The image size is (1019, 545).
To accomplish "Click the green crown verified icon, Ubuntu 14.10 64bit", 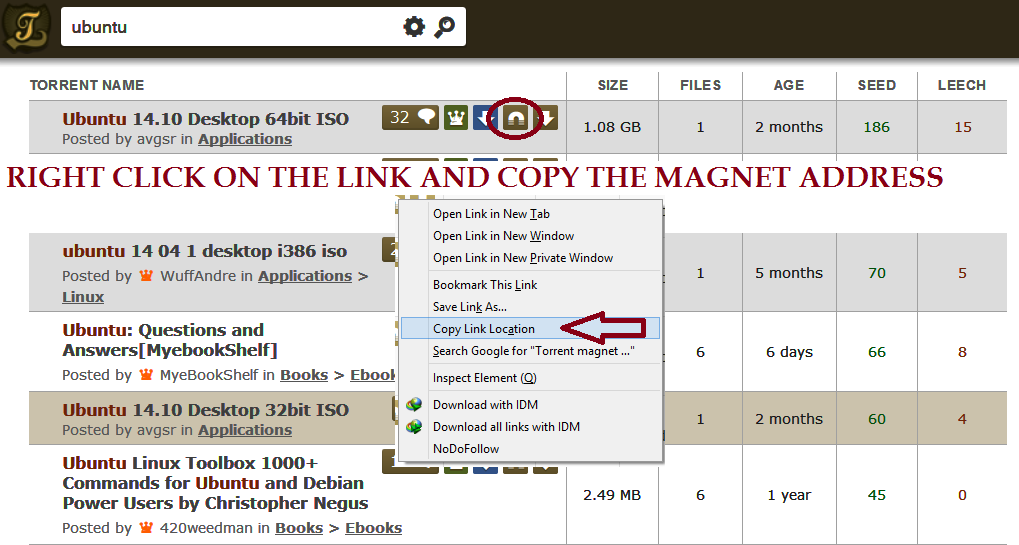I will [456, 118].
